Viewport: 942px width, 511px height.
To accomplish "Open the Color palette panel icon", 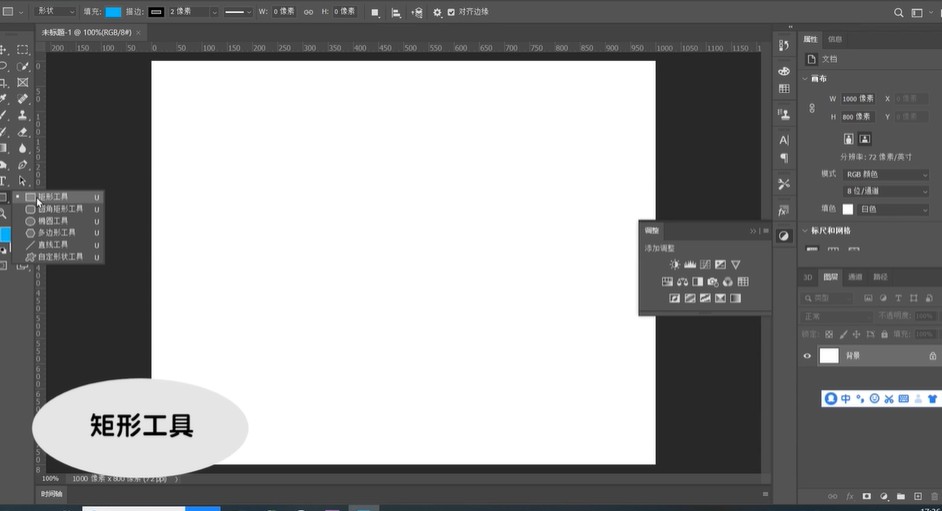I will click(x=784, y=71).
